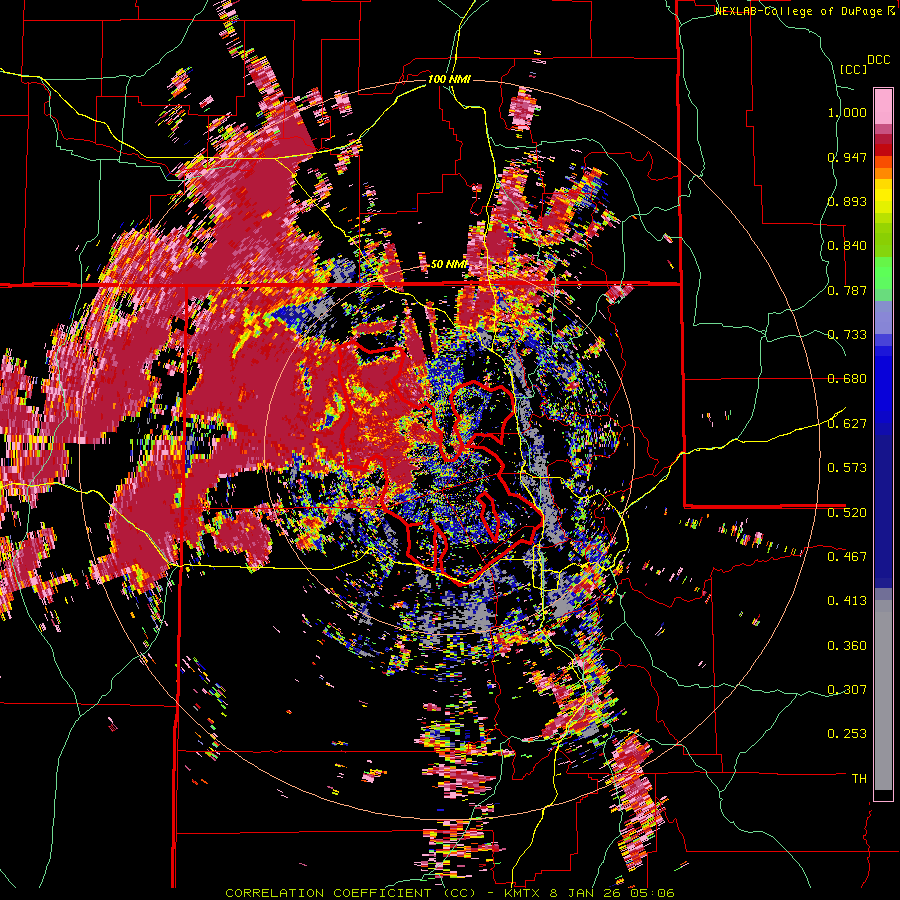The image size is (900, 900).
Task: Click the [CC] units label
Action: (853, 69)
